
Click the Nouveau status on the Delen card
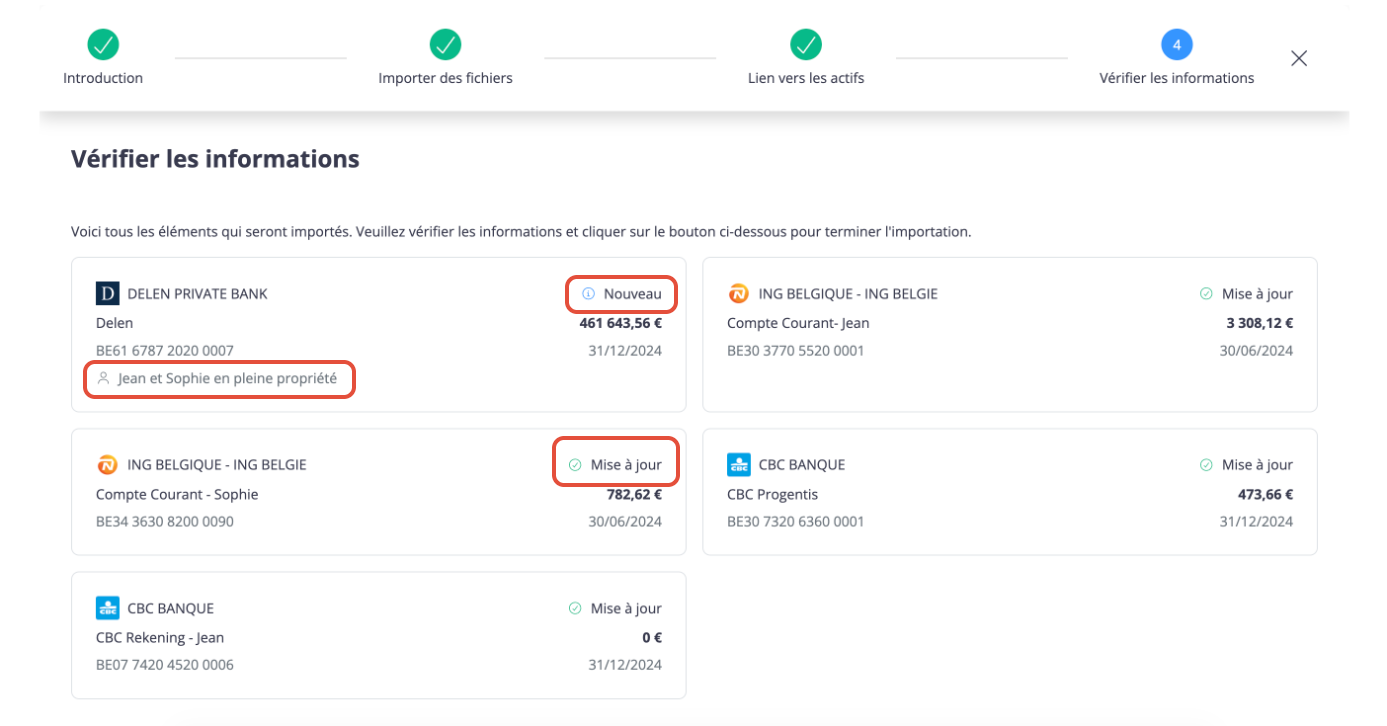pyautogui.click(x=632, y=294)
